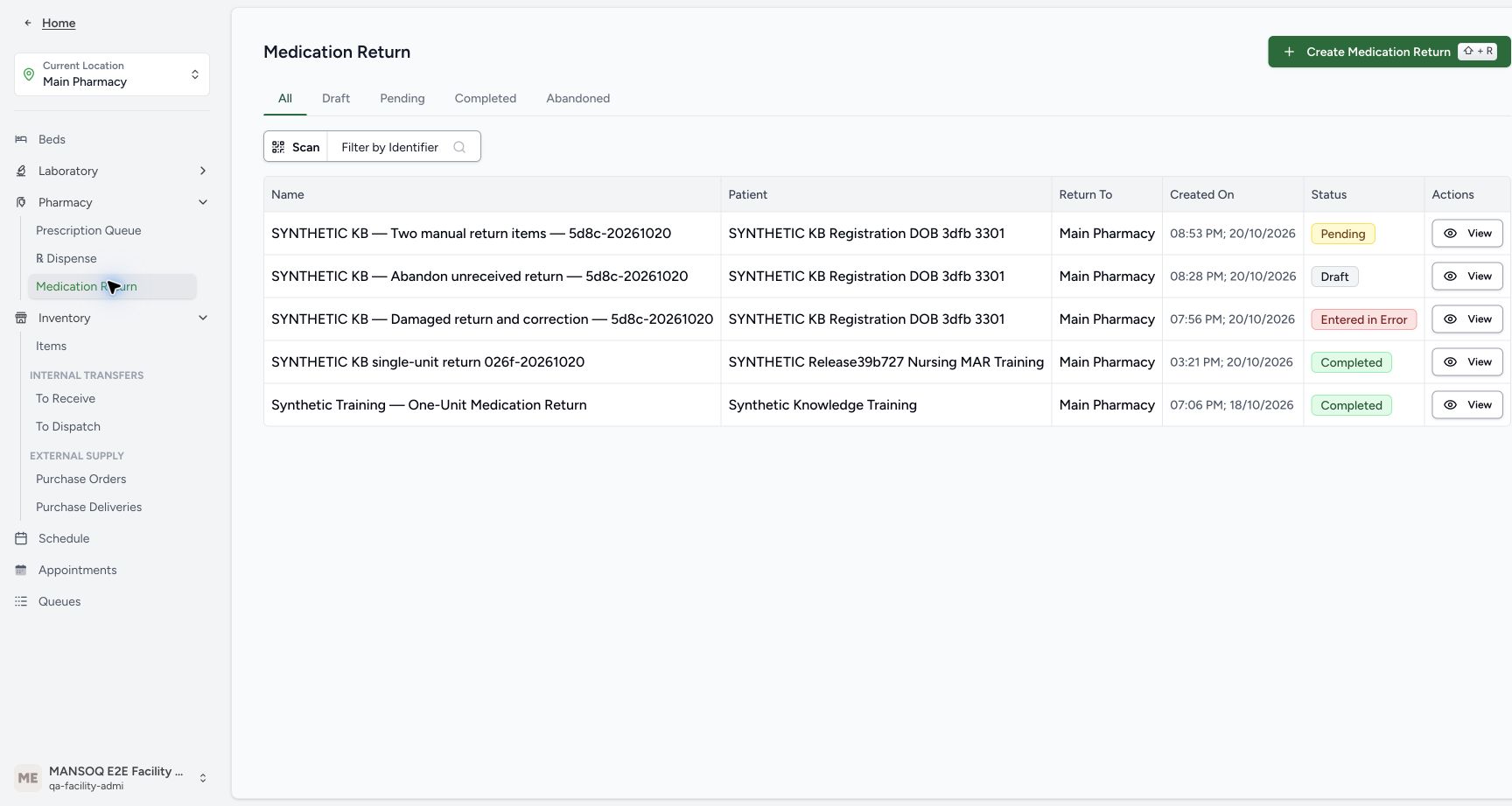Screen dimensions: 1512x806
Task: Switch to the Pending tab
Action: click(402, 98)
